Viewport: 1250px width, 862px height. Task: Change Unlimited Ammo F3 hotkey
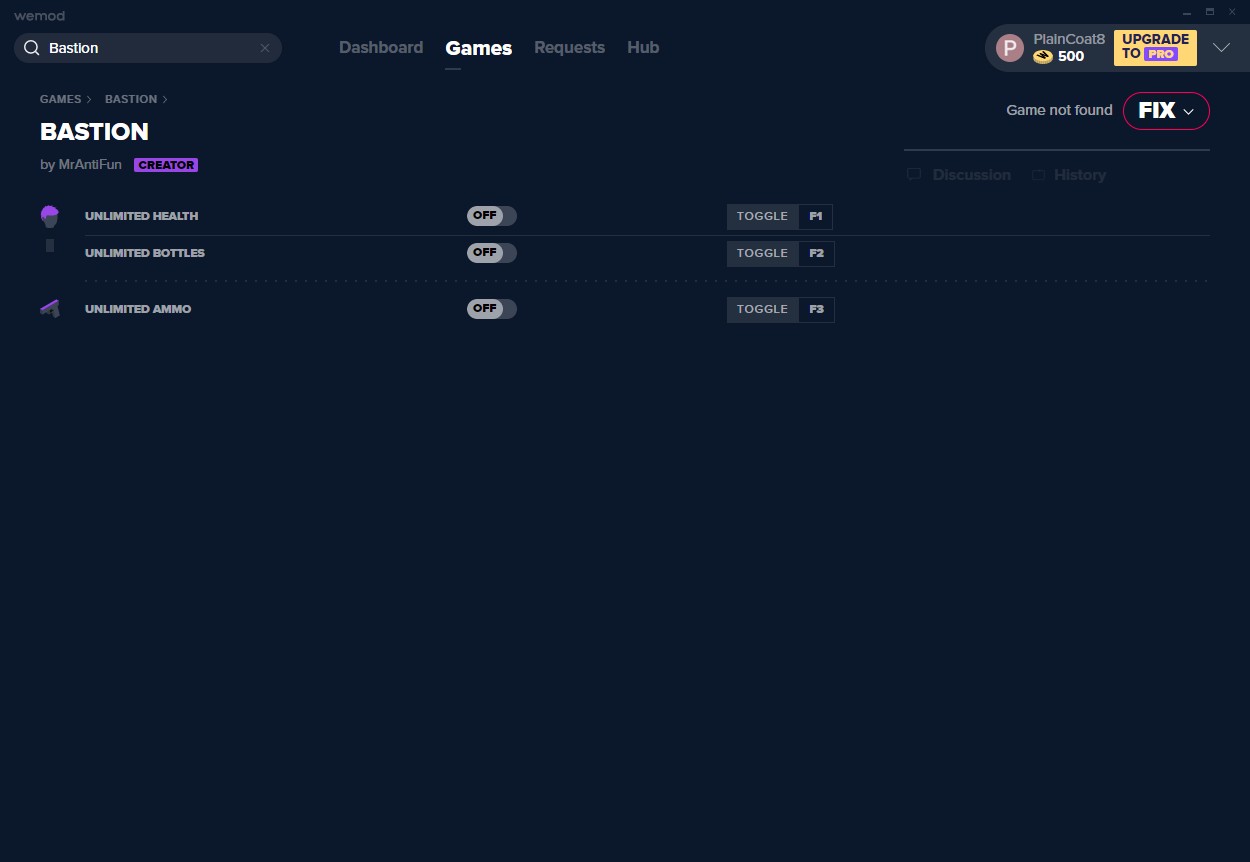[x=816, y=309]
